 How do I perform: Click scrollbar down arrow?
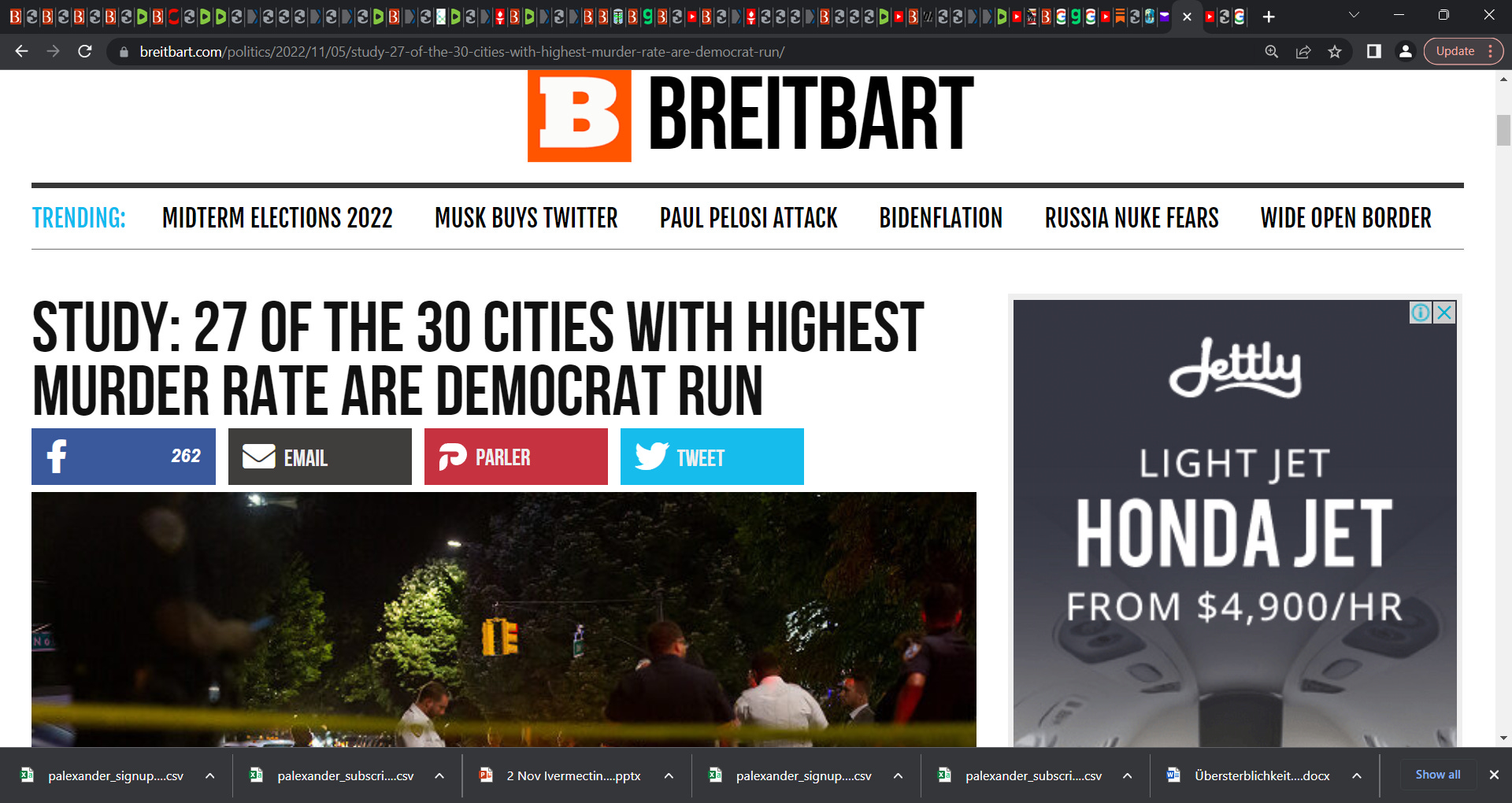[1503, 738]
